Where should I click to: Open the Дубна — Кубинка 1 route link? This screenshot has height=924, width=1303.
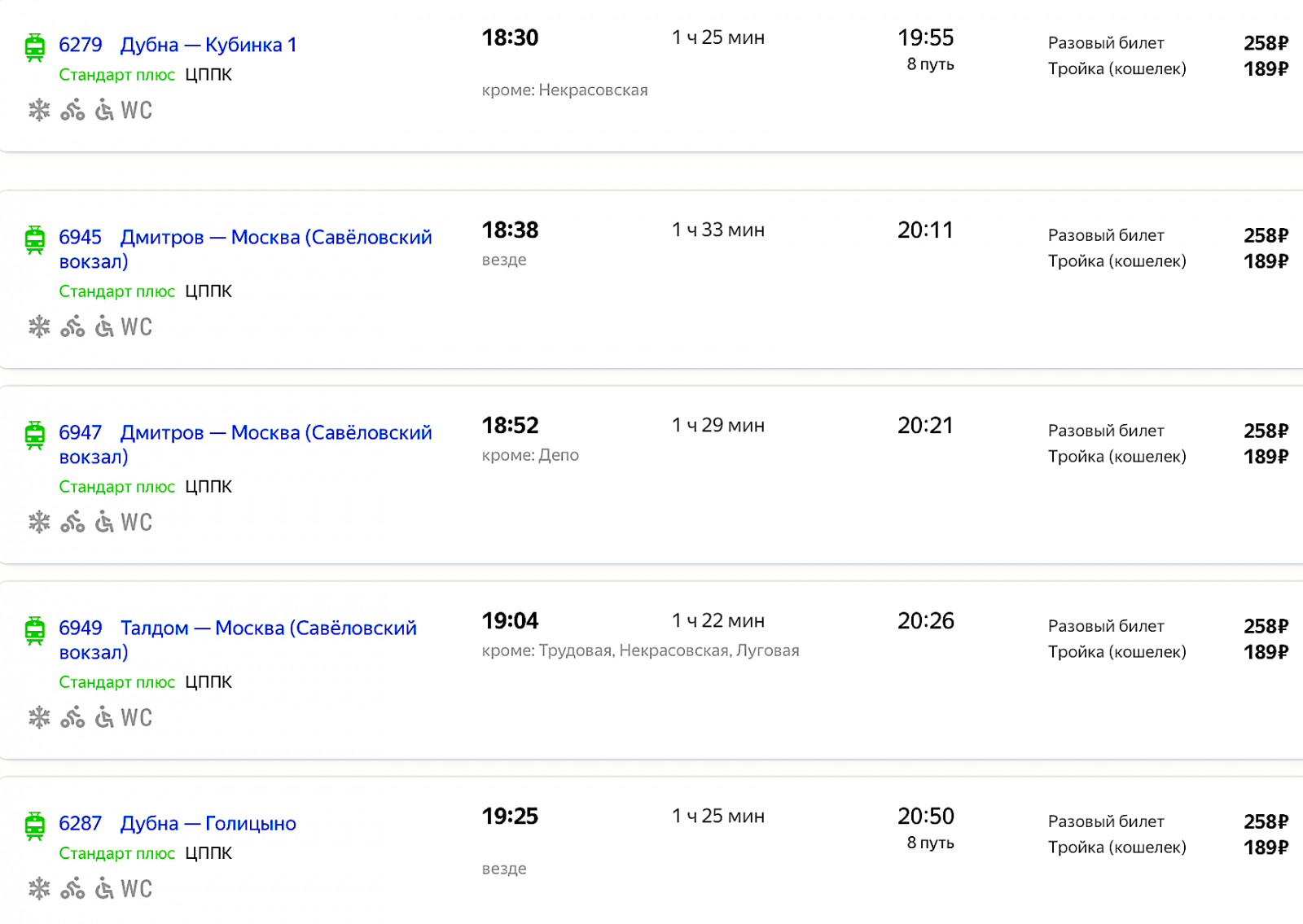208,45
